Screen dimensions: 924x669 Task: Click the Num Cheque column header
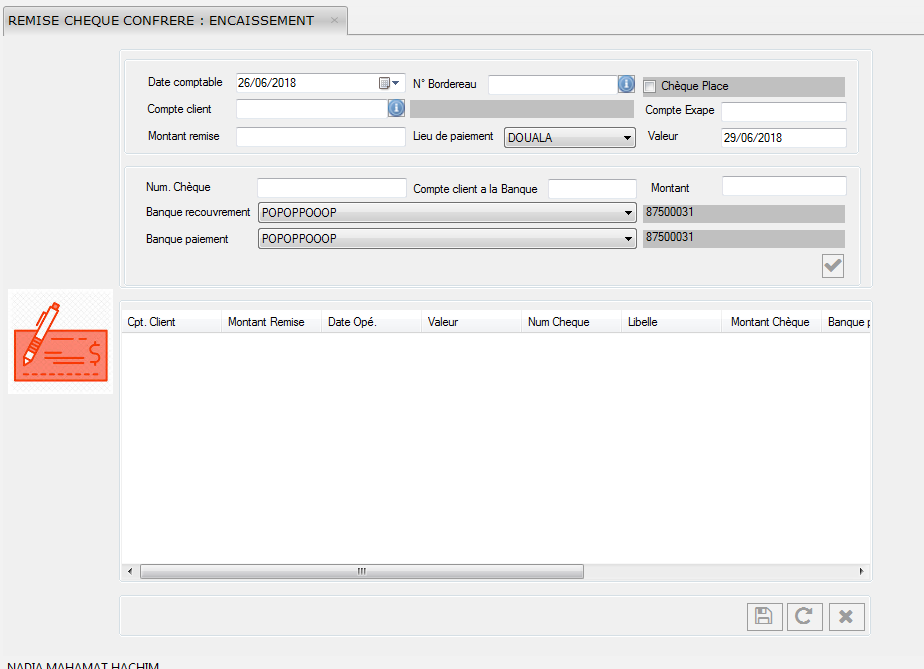pyautogui.click(x=558, y=322)
